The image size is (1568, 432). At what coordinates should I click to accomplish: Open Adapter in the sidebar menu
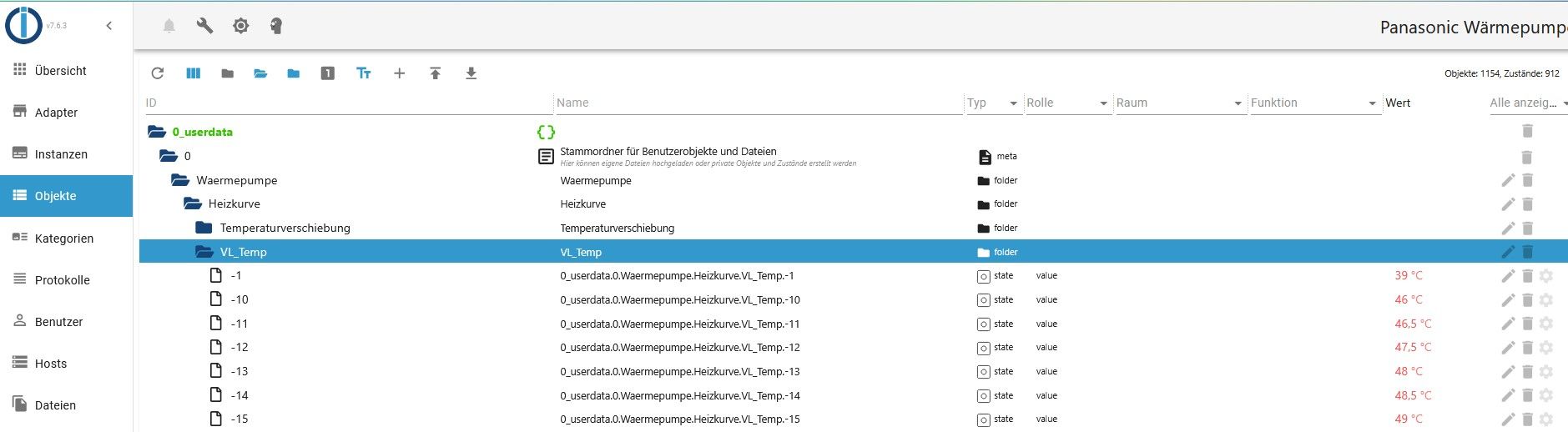pos(57,113)
